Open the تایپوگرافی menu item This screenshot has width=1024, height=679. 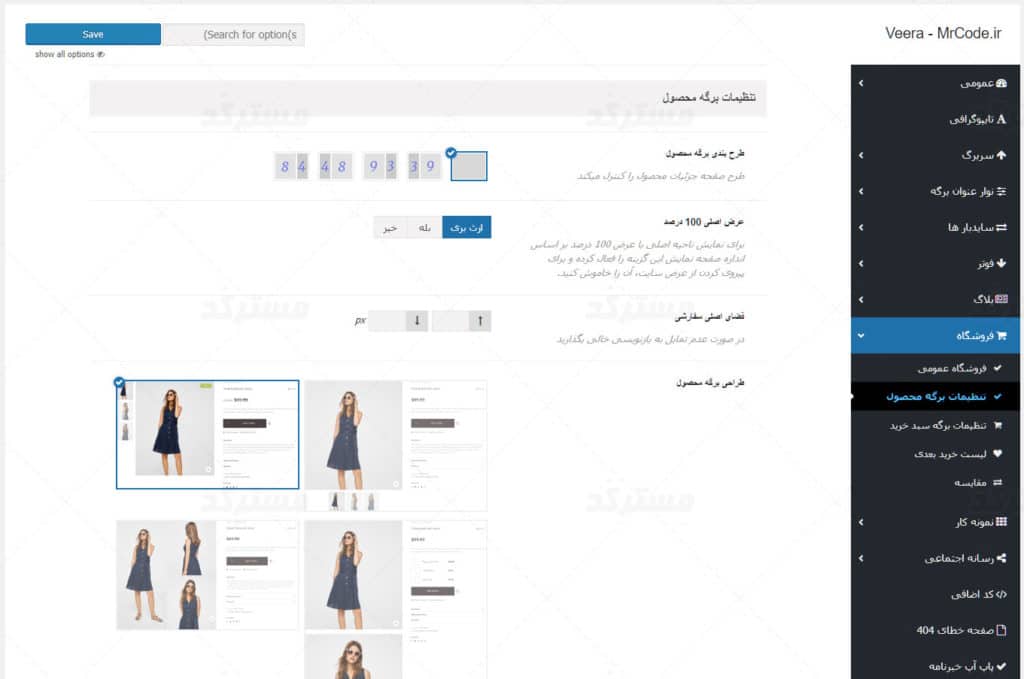935,119
